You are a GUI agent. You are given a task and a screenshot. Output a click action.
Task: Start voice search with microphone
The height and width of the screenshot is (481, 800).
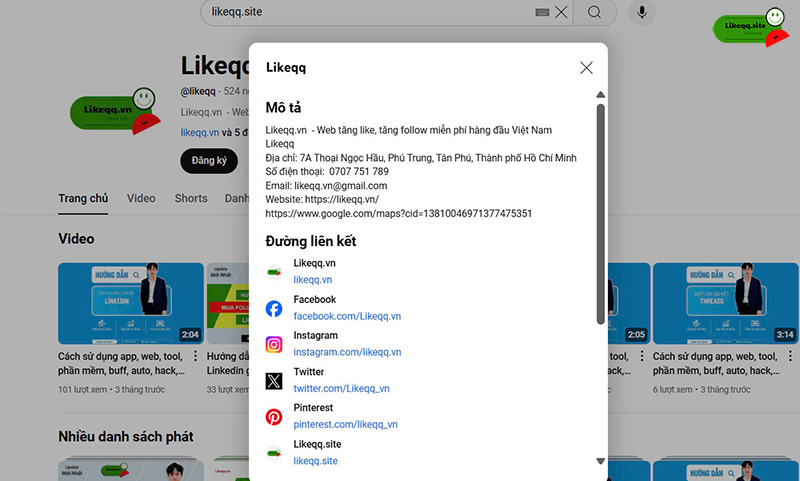pyautogui.click(x=642, y=12)
